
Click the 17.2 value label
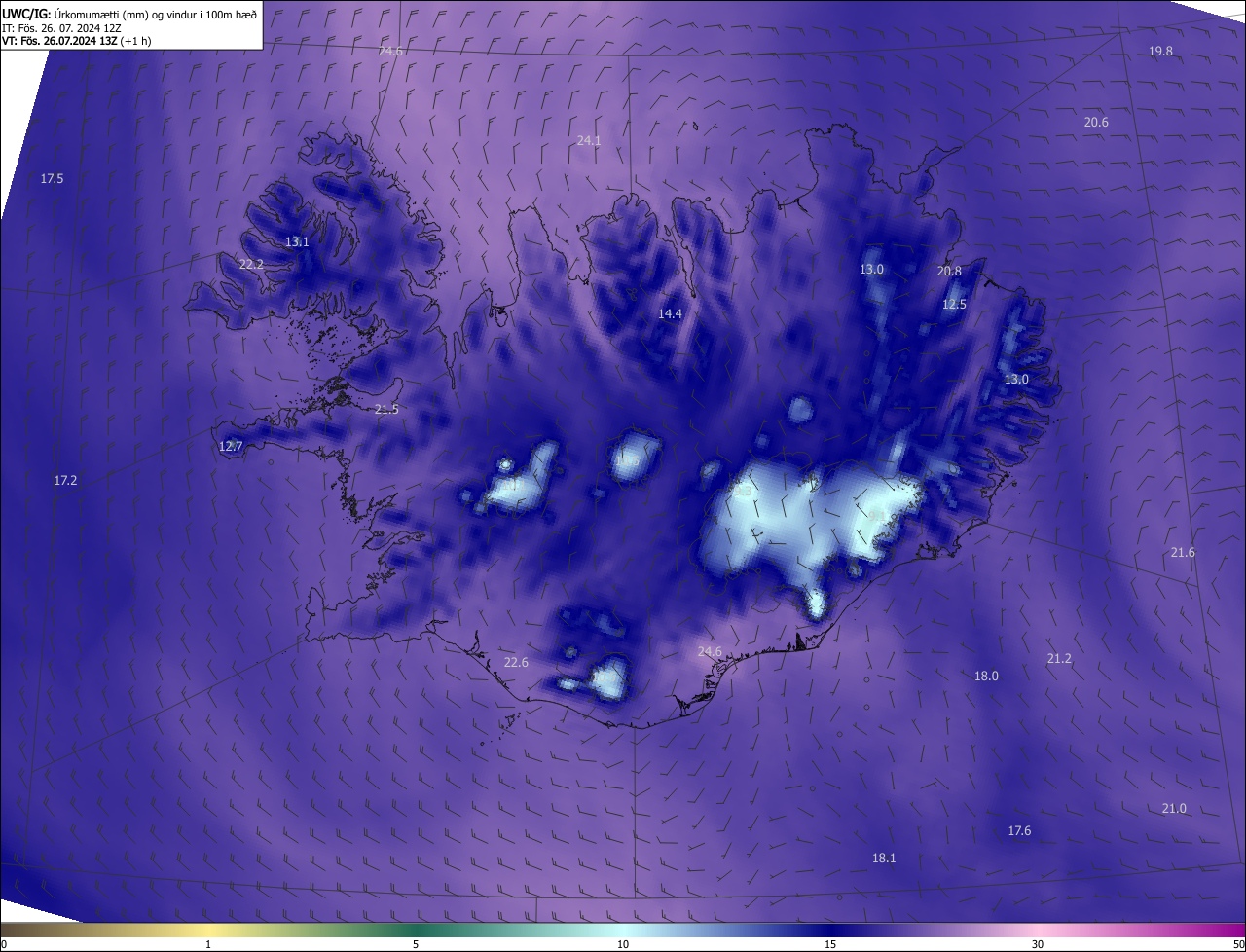pos(65,480)
